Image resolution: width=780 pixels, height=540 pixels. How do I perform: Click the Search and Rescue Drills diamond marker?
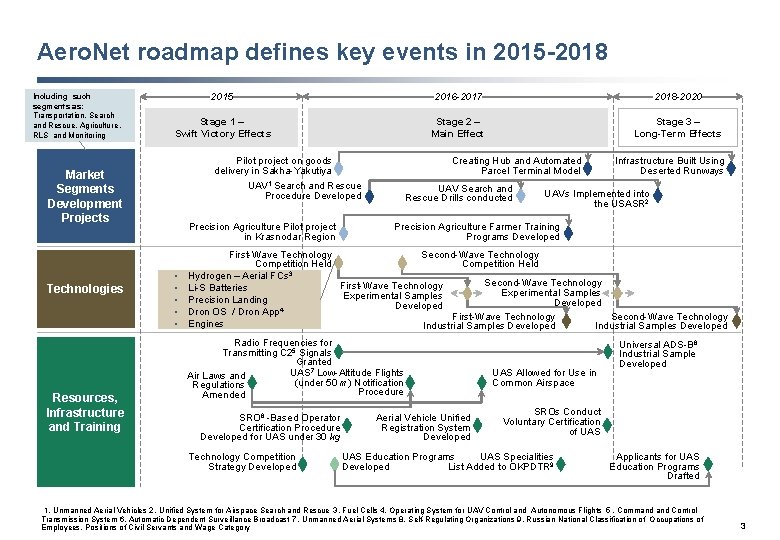pyautogui.click(x=521, y=195)
